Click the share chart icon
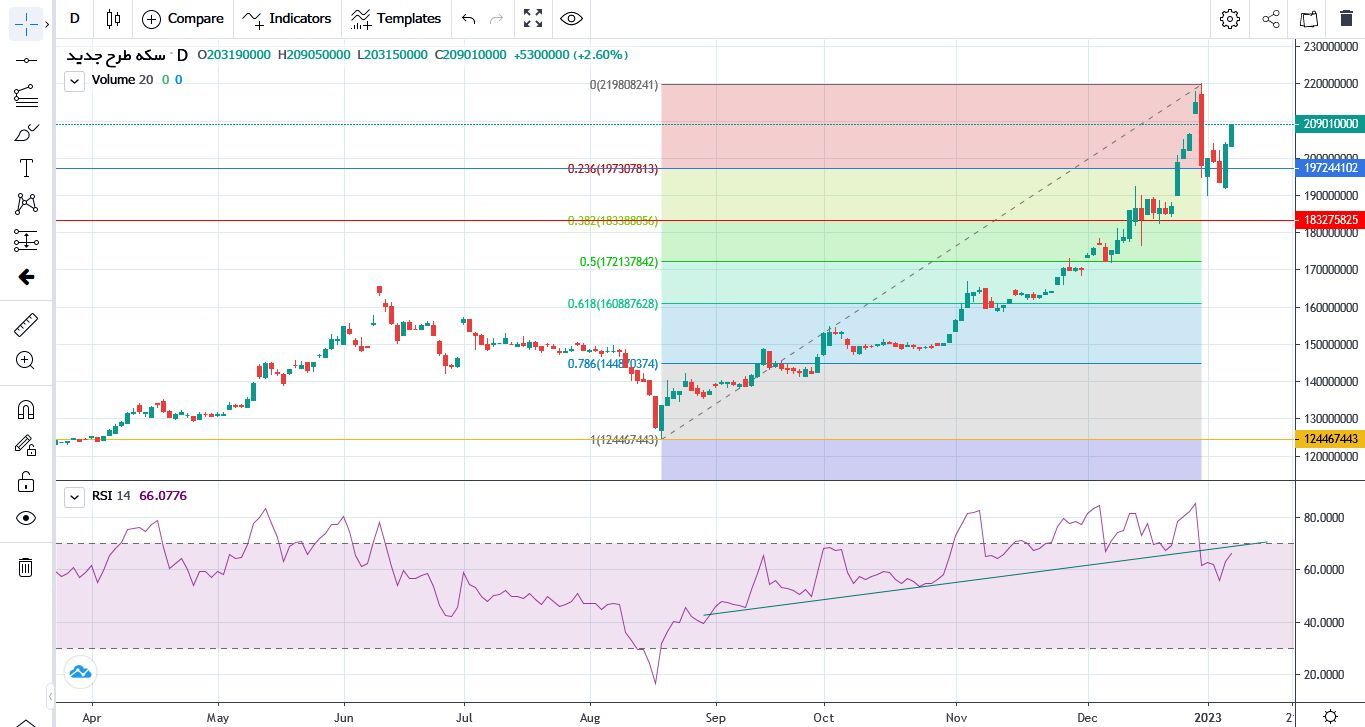The height and width of the screenshot is (727, 1365). (1270, 19)
